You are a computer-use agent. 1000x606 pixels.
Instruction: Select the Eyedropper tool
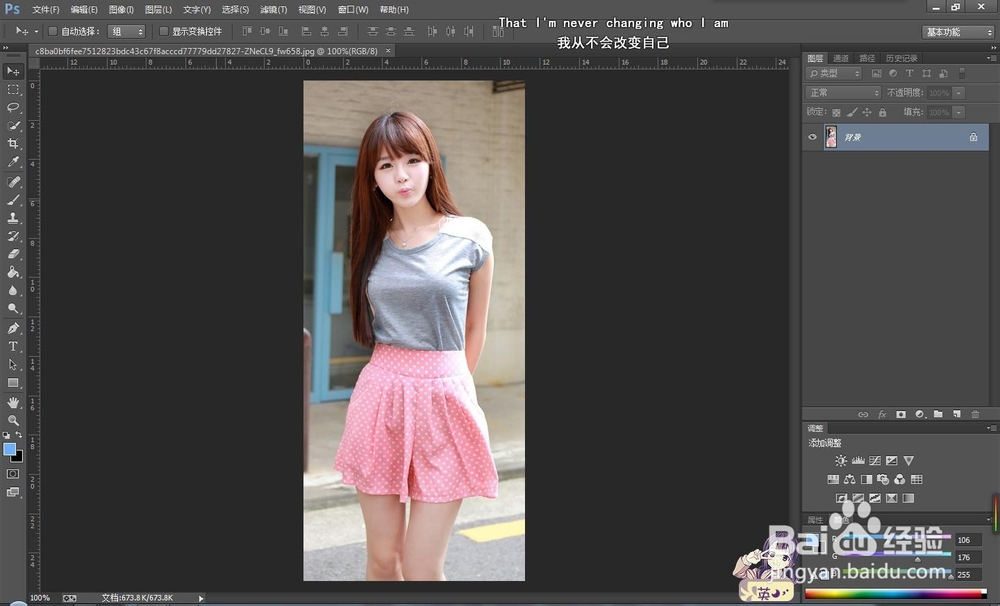pyautogui.click(x=13, y=162)
